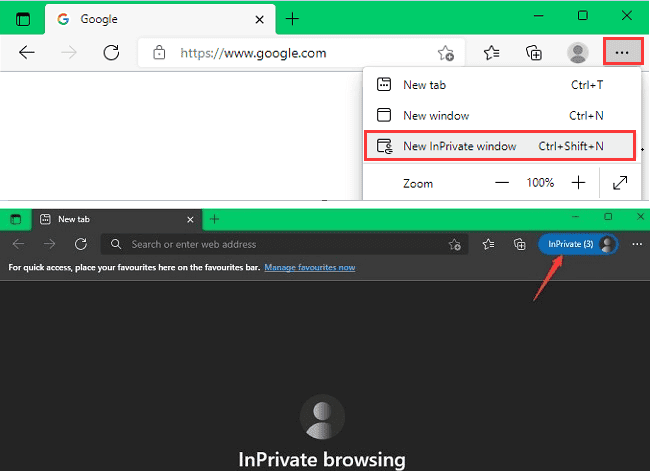
Task: Open Collections in upper window
Action: [x=534, y=53]
